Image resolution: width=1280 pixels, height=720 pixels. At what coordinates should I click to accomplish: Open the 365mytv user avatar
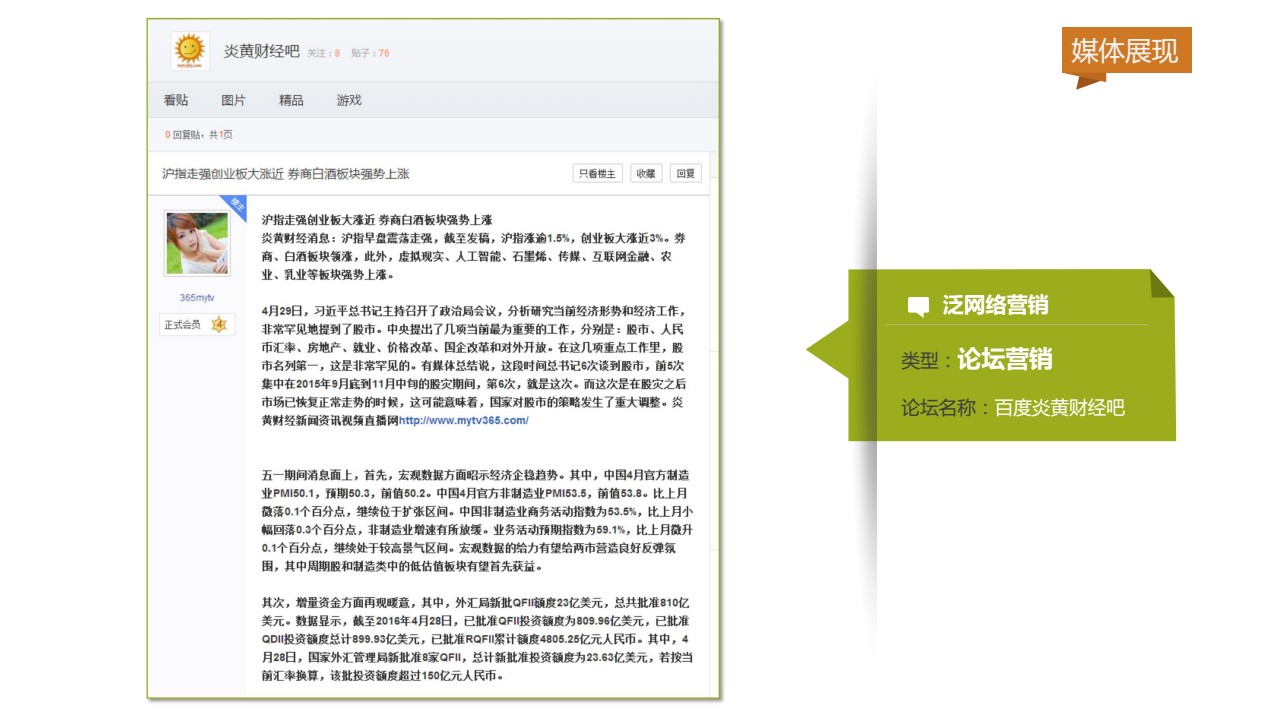click(197, 244)
